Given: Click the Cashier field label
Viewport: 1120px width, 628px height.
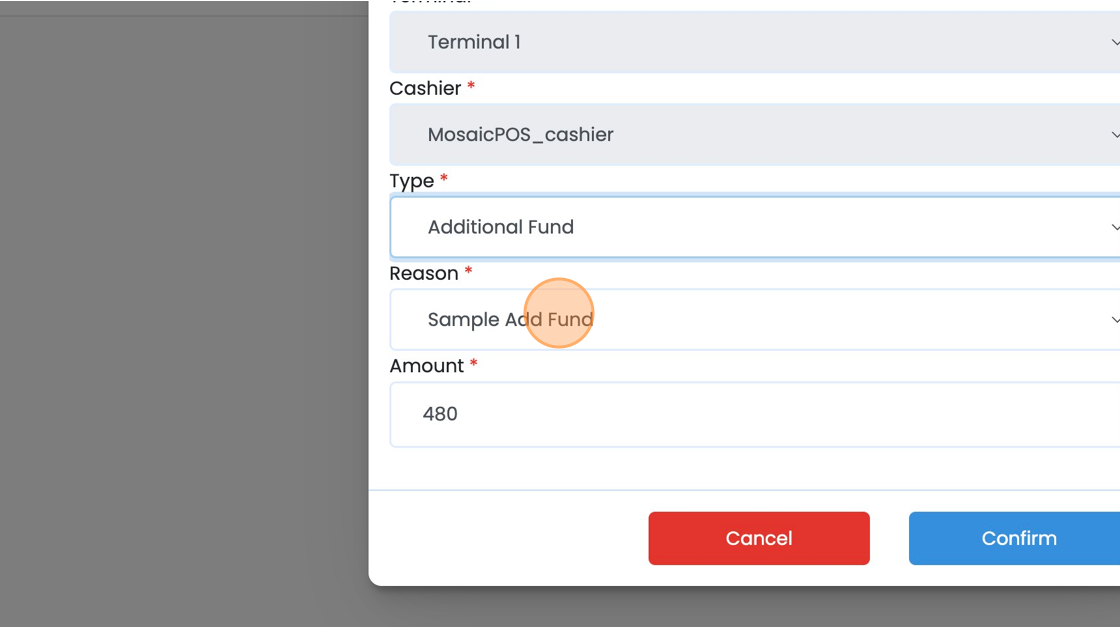Looking at the screenshot, I should click(425, 89).
